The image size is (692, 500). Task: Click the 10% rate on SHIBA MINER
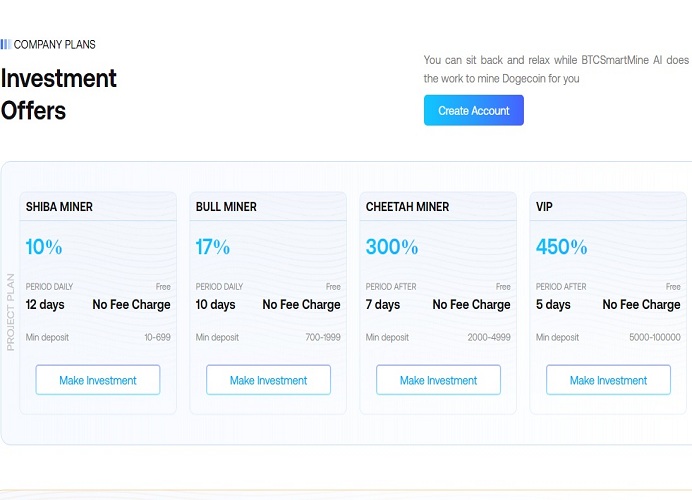click(x=44, y=247)
